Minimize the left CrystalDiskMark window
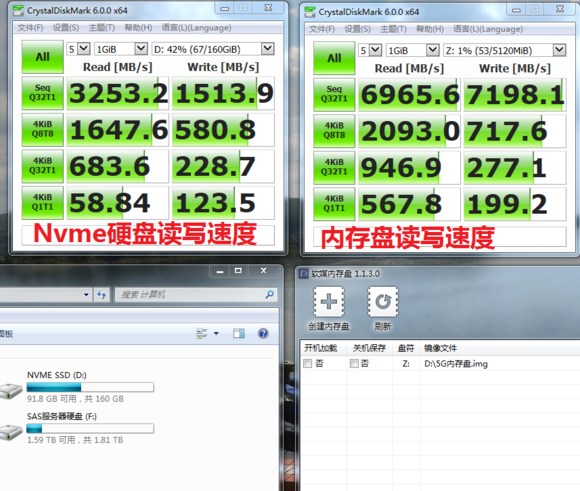The image size is (580, 491). [x=225, y=8]
